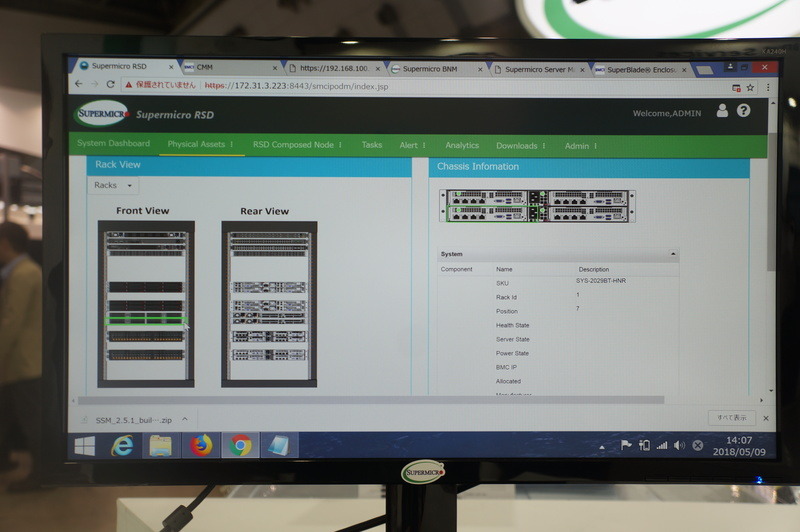Click the rear view rack image
The width and height of the screenshot is (800, 532).
point(269,304)
